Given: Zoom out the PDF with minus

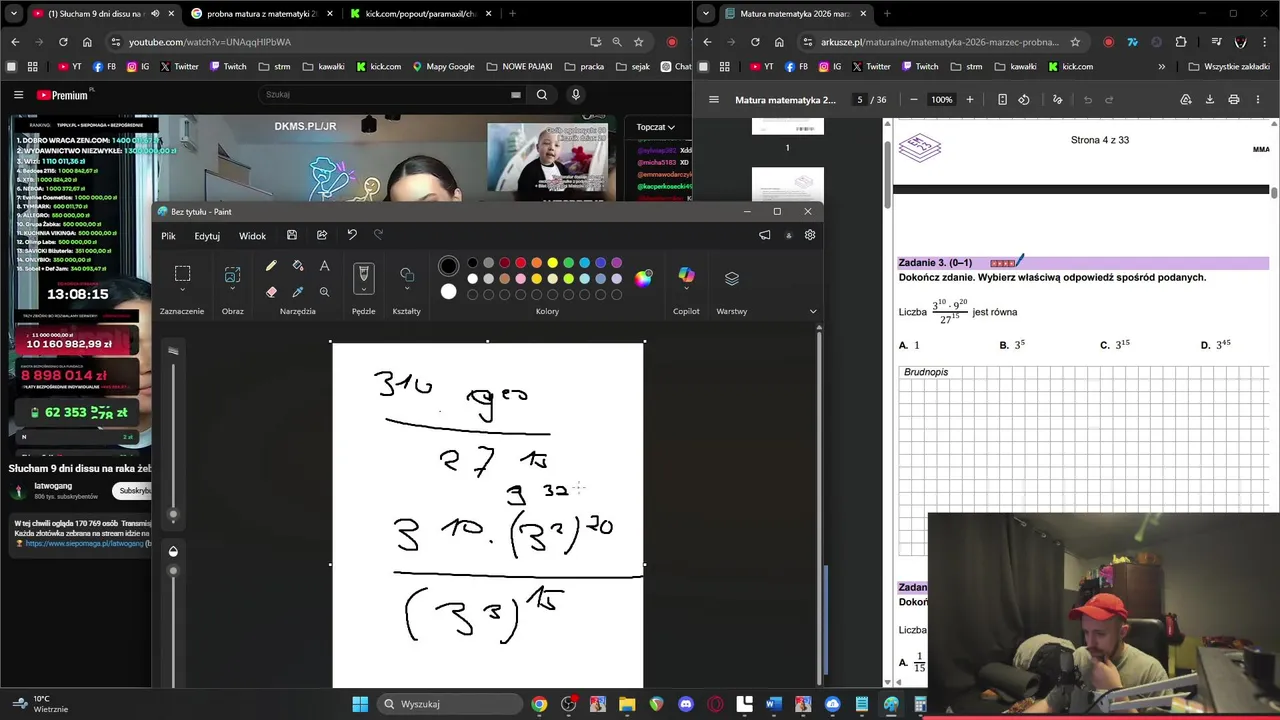Looking at the screenshot, I should pyautogui.click(x=913, y=100).
